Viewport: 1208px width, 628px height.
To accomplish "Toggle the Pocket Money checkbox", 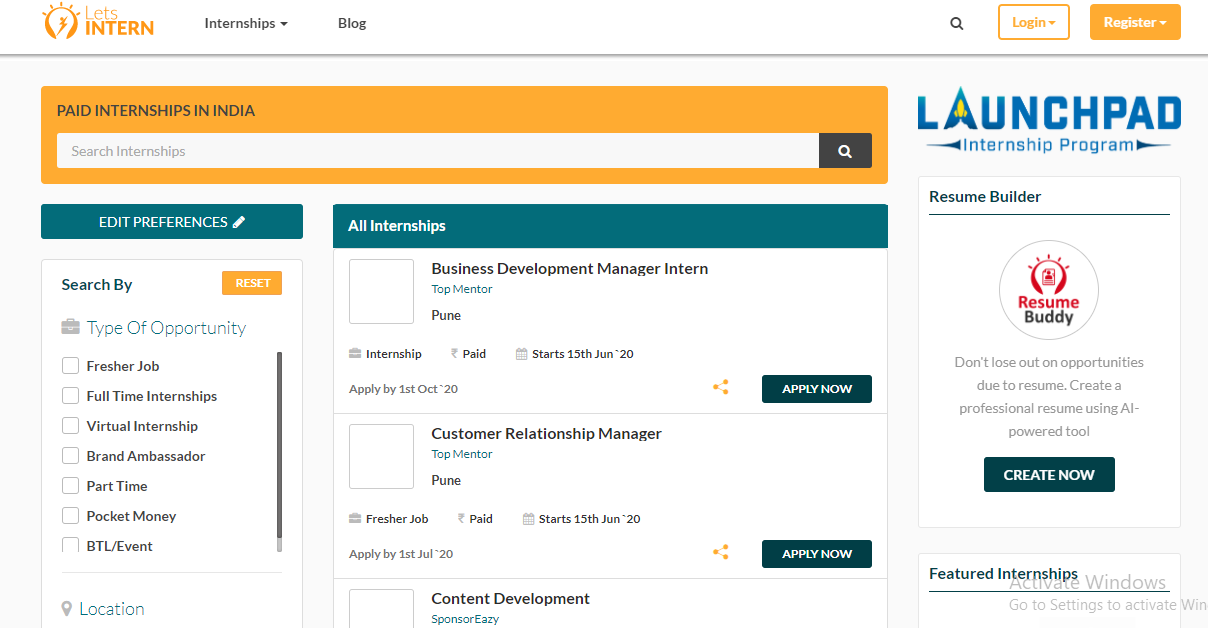I will click(70, 516).
